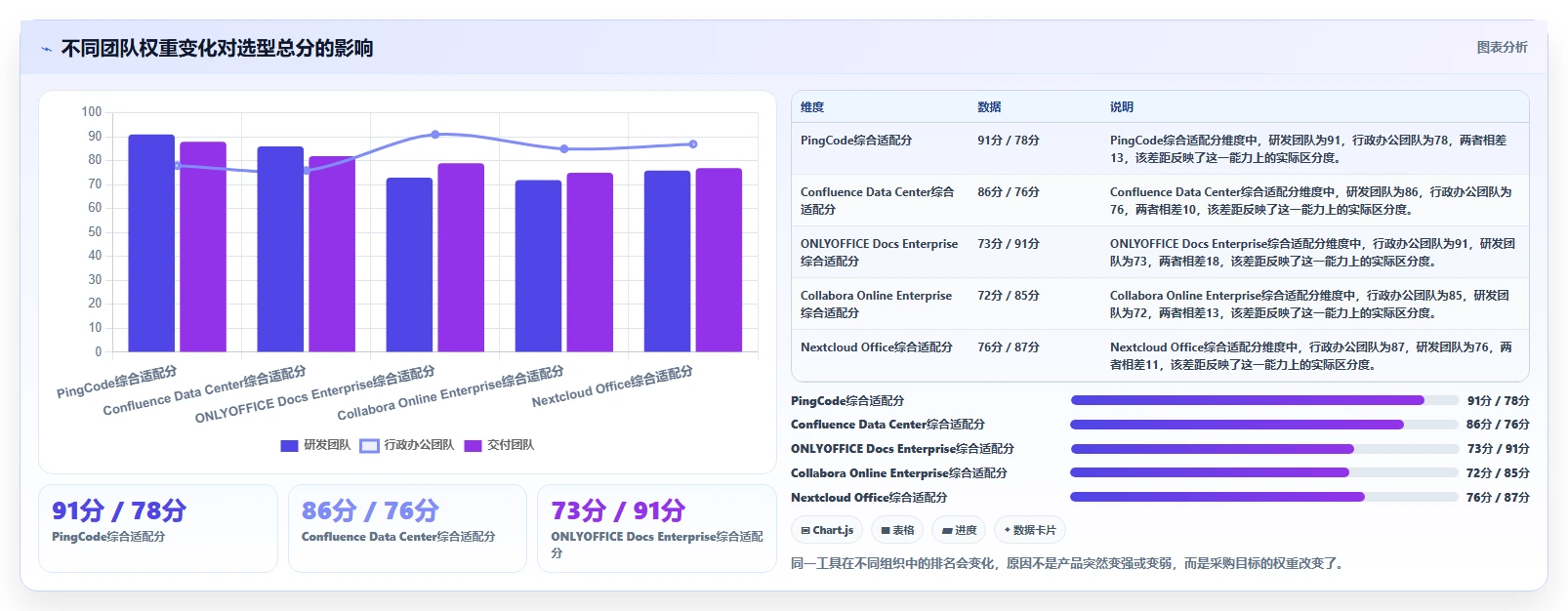This screenshot has width=1568, height=611.
Task: Click the PingCode综合适配分 progress bar
Action: pos(1264,400)
